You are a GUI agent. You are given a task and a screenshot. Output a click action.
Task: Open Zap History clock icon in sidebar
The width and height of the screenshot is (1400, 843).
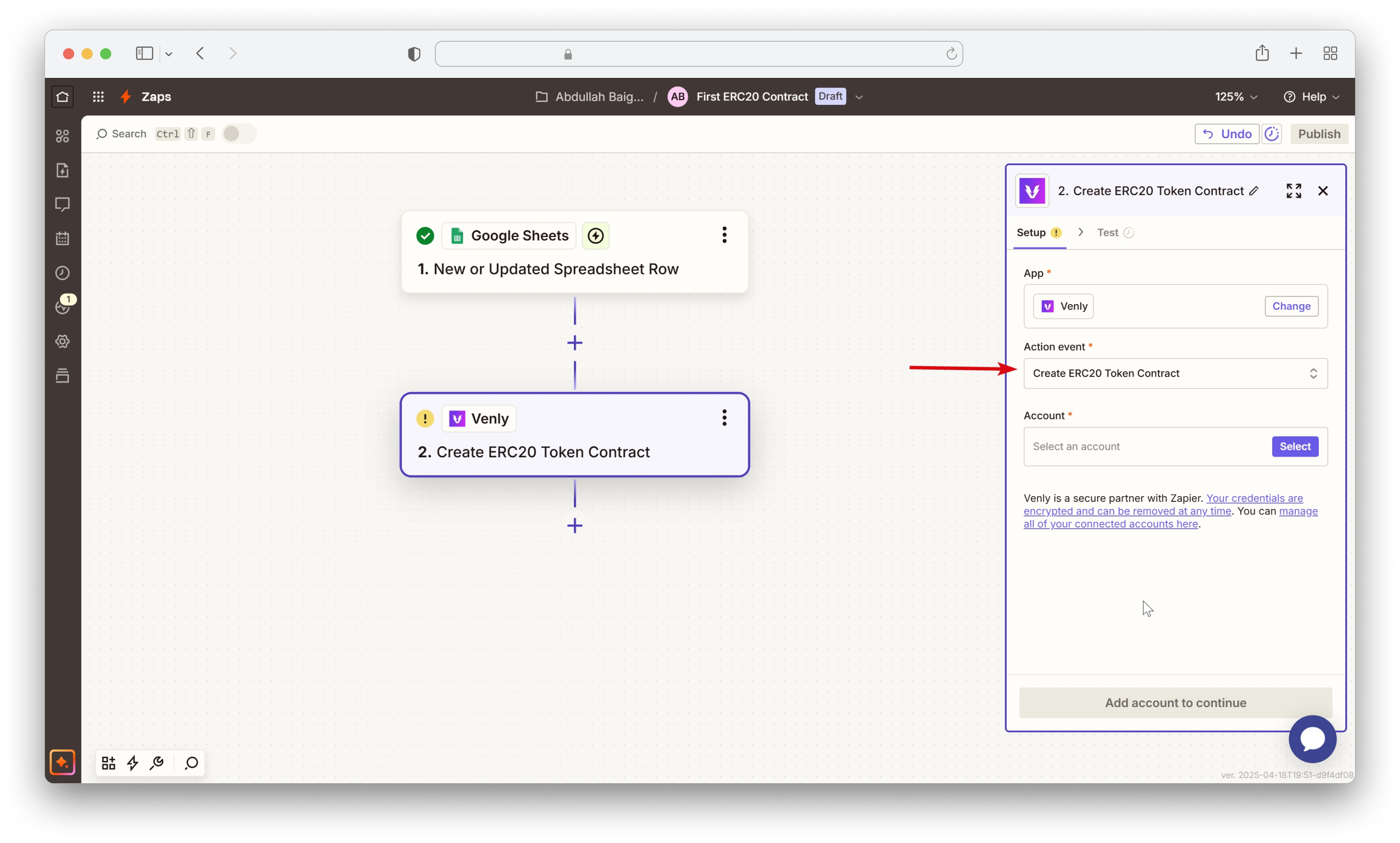(x=63, y=273)
